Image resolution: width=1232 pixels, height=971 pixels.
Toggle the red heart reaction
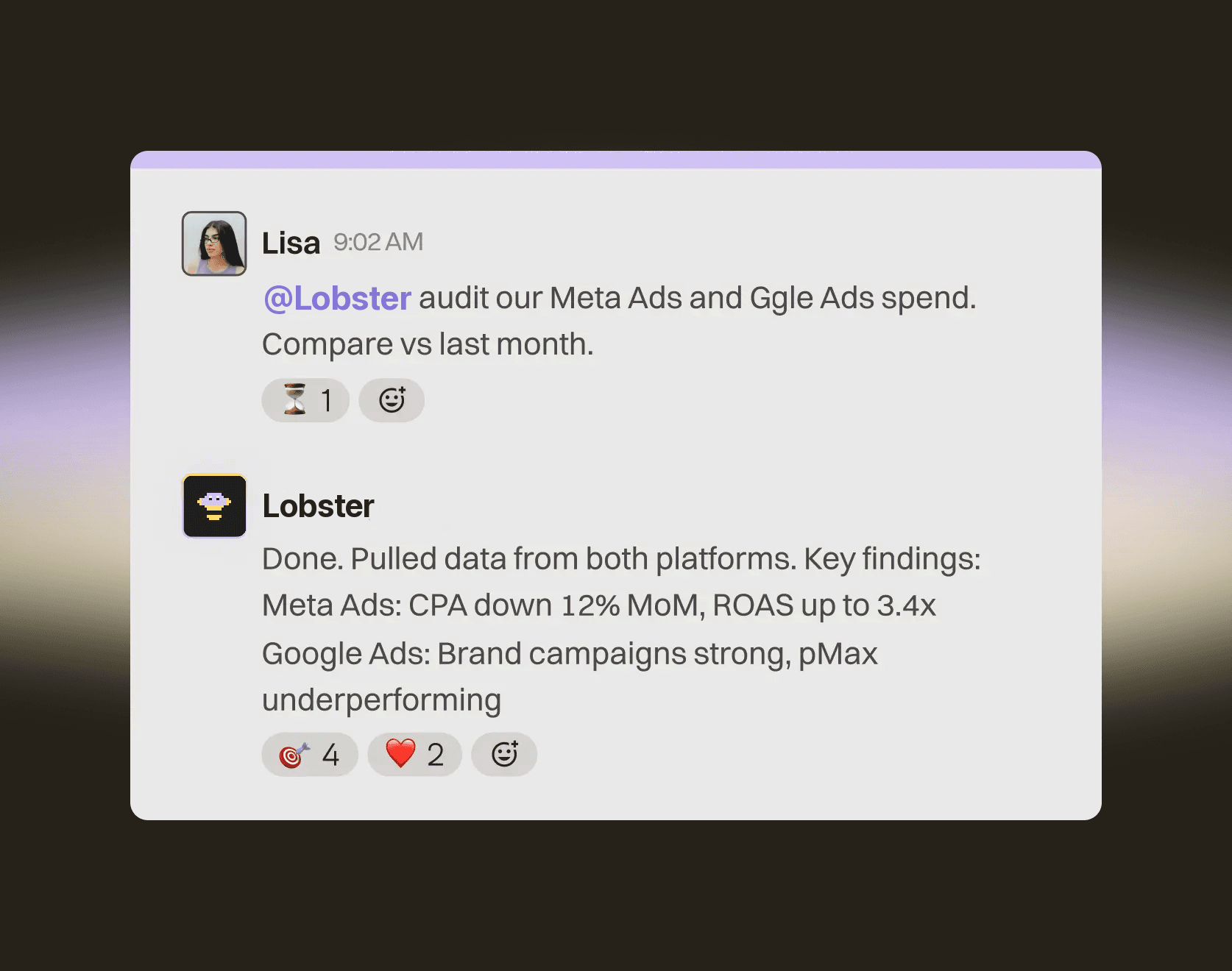(x=414, y=754)
